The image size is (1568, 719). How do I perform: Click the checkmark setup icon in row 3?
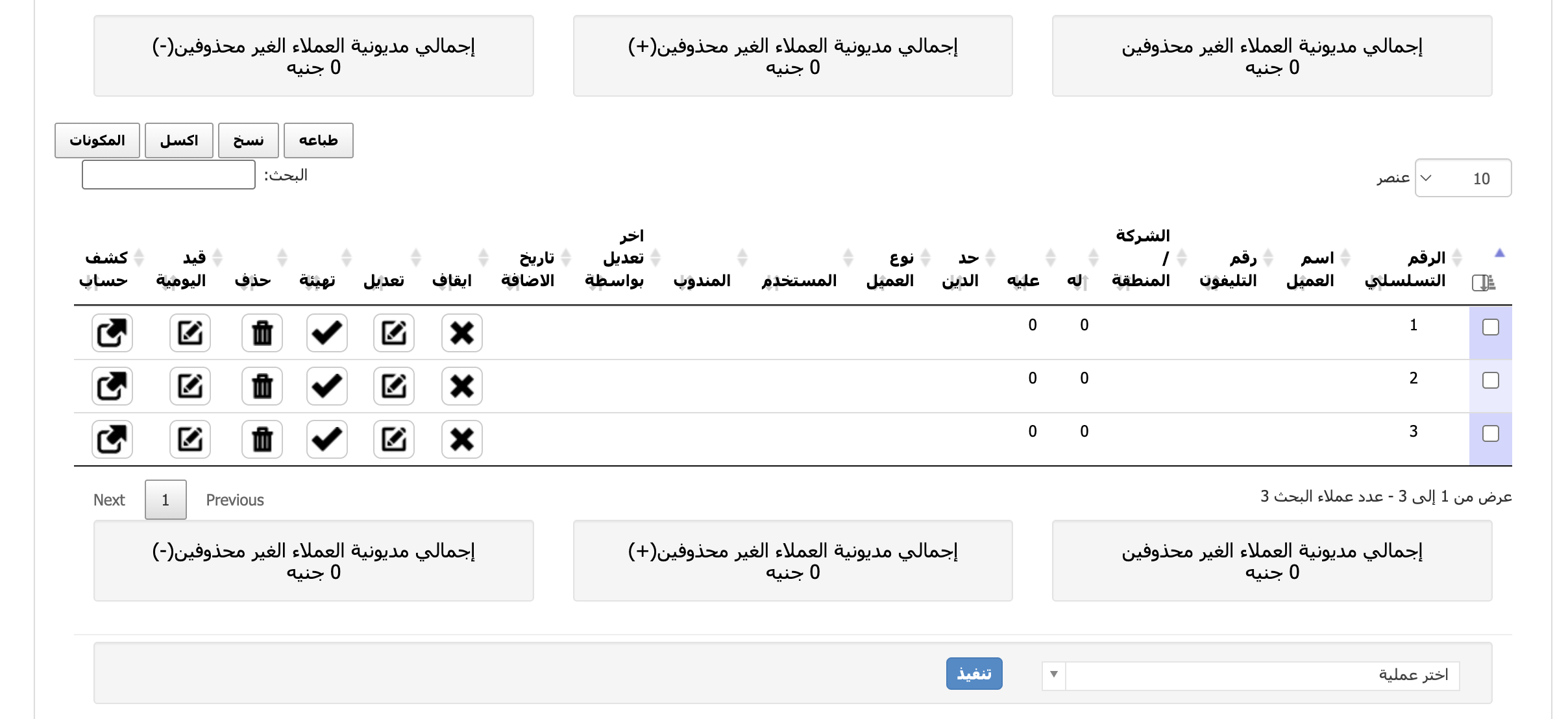[x=326, y=439]
